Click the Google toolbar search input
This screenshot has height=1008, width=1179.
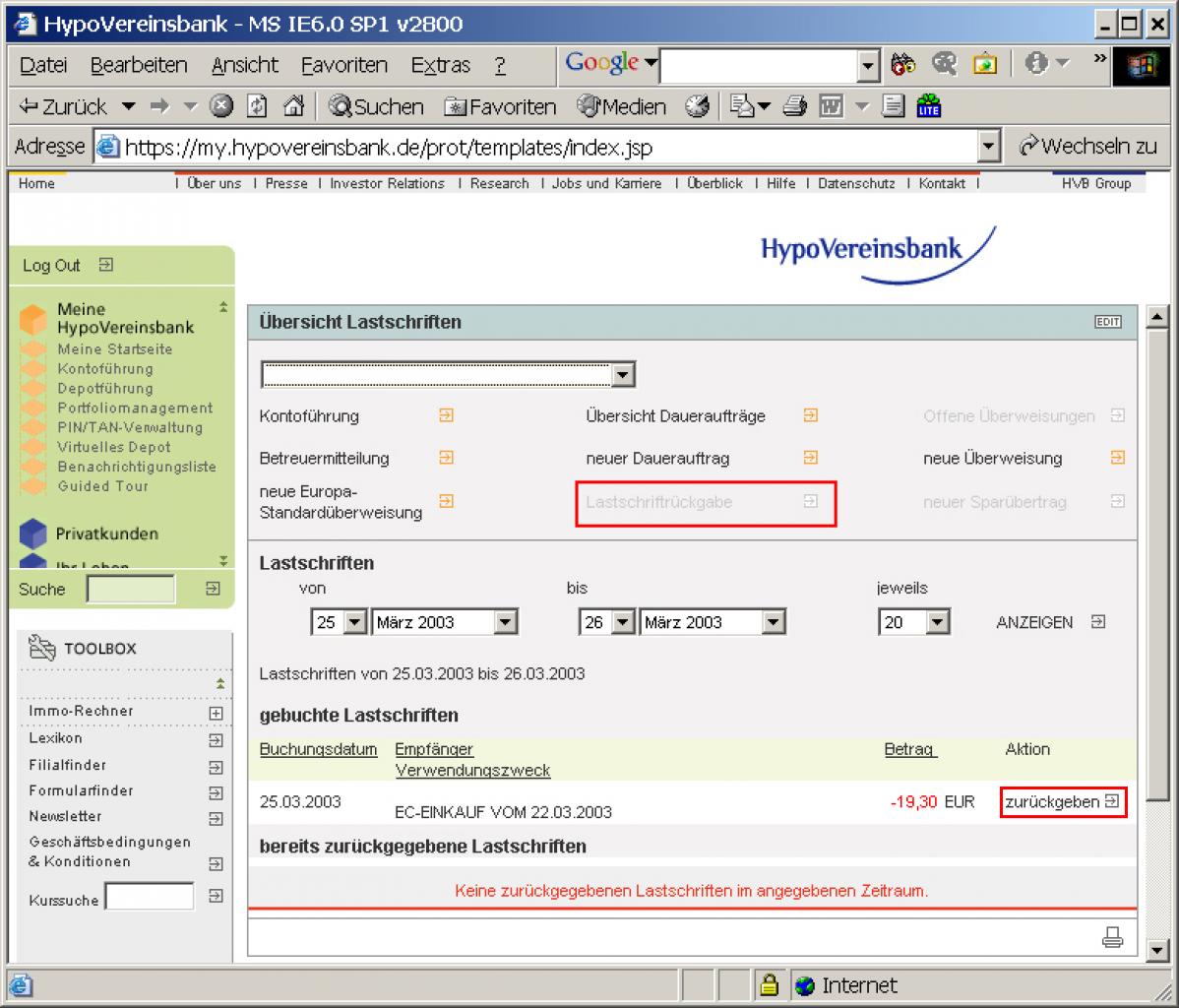[x=760, y=65]
